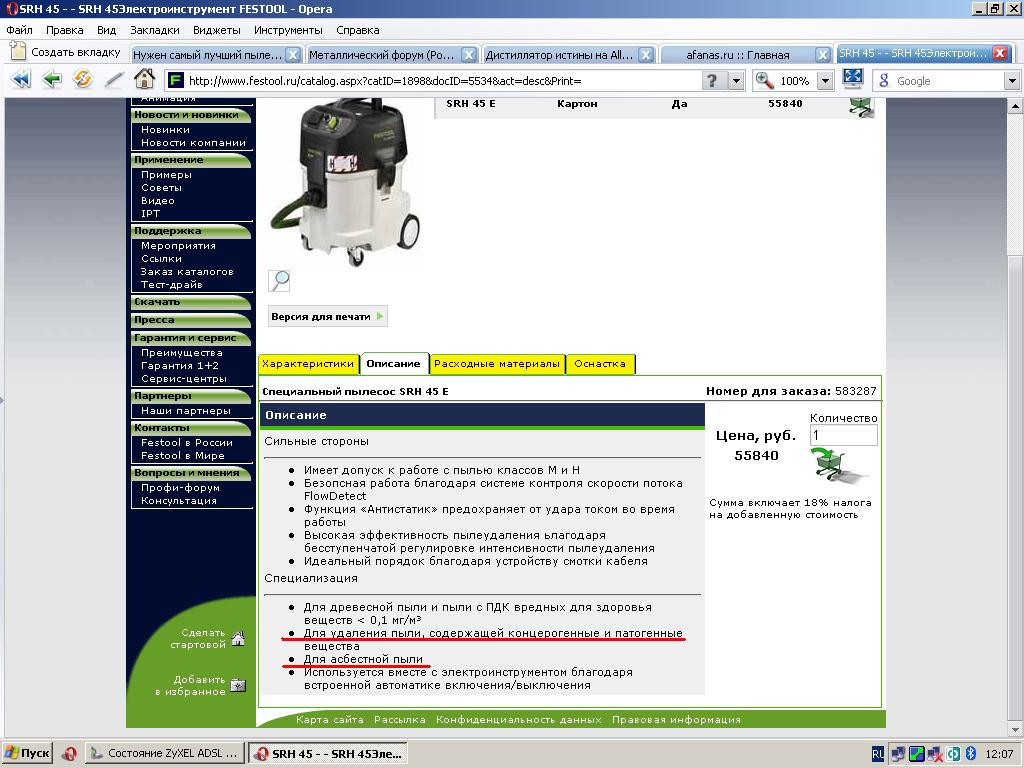Click the network monitors tray icon

[x=899, y=754]
